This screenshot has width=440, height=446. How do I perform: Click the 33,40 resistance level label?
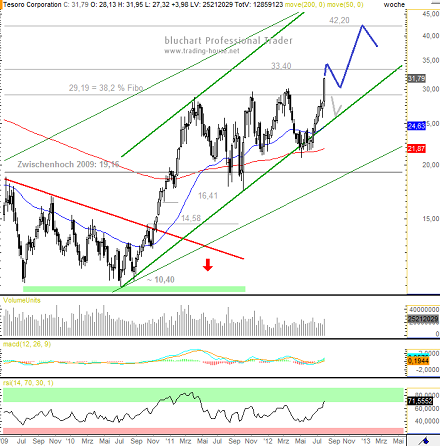point(281,66)
